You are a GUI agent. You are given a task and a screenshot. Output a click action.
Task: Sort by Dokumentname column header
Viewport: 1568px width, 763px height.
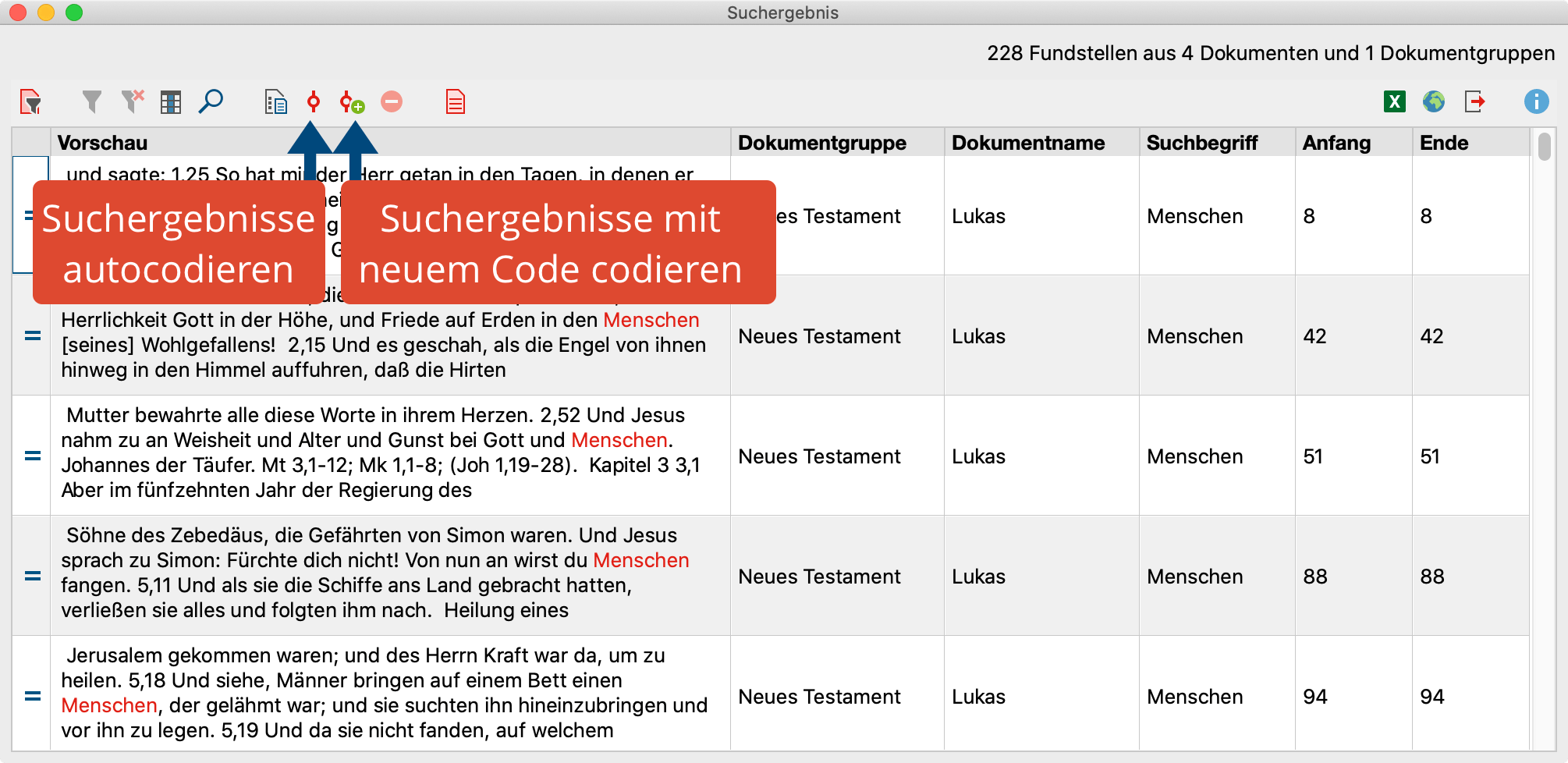click(1041, 143)
